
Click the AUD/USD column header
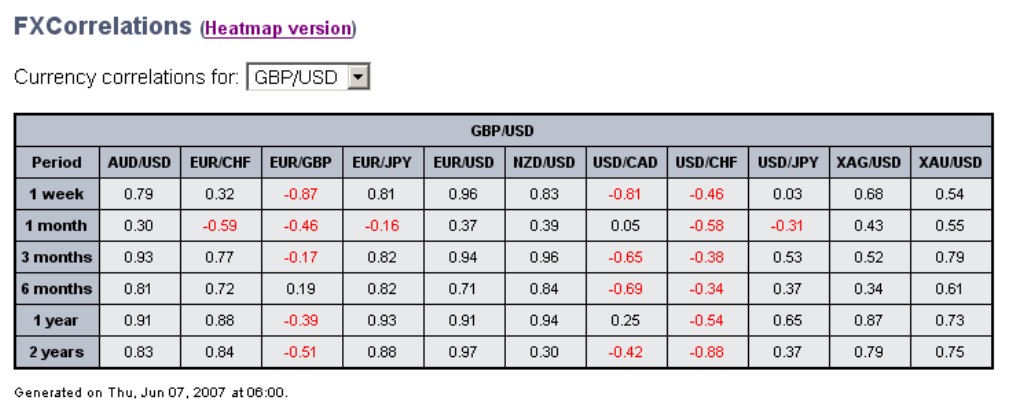coord(139,163)
